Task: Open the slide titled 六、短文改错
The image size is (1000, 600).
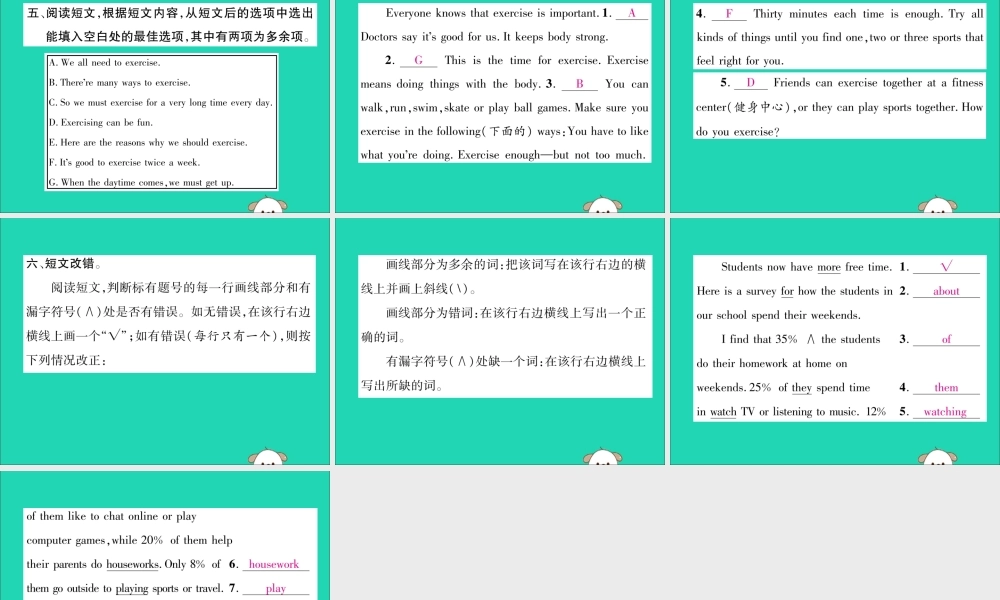Action: point(165,342)
